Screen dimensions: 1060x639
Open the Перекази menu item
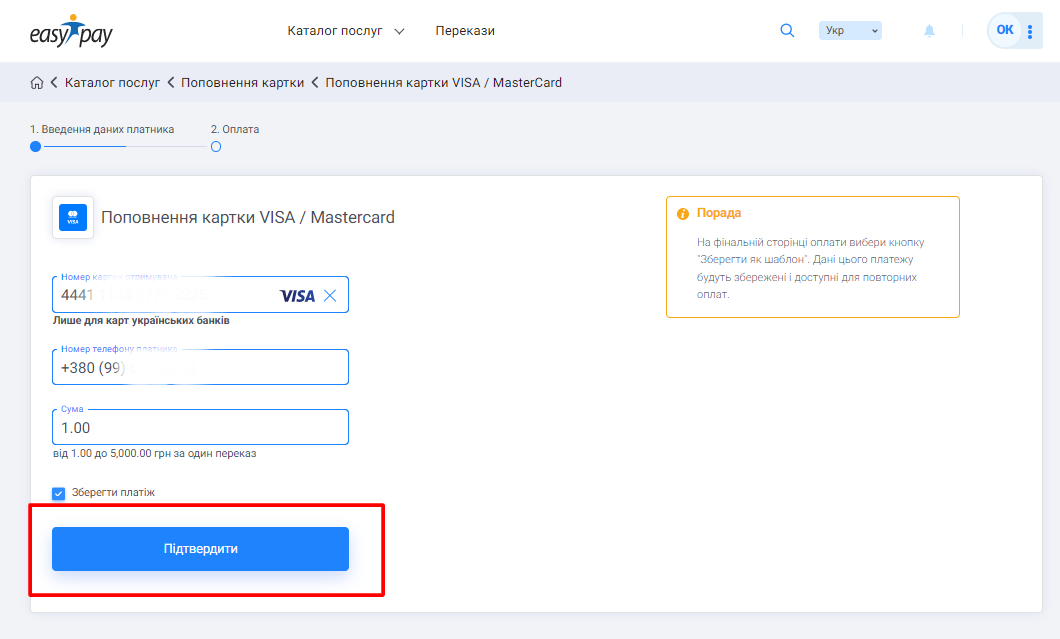465,31
